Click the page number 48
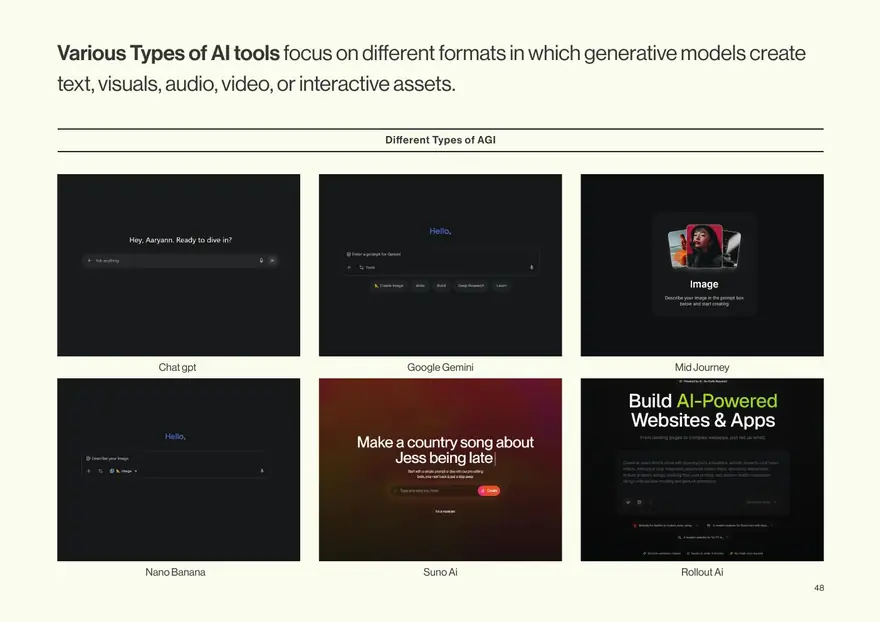The image size is (880, 622). 819,588
